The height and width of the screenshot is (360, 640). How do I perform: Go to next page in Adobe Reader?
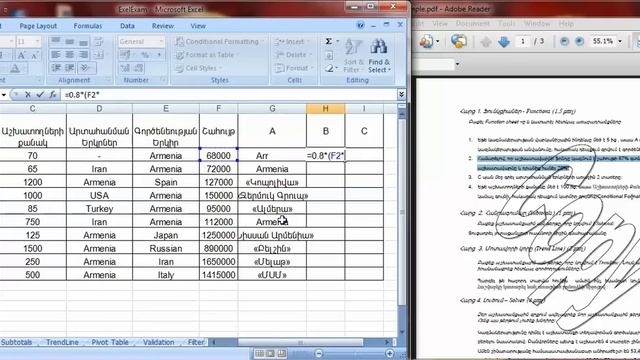coord(504,41)
